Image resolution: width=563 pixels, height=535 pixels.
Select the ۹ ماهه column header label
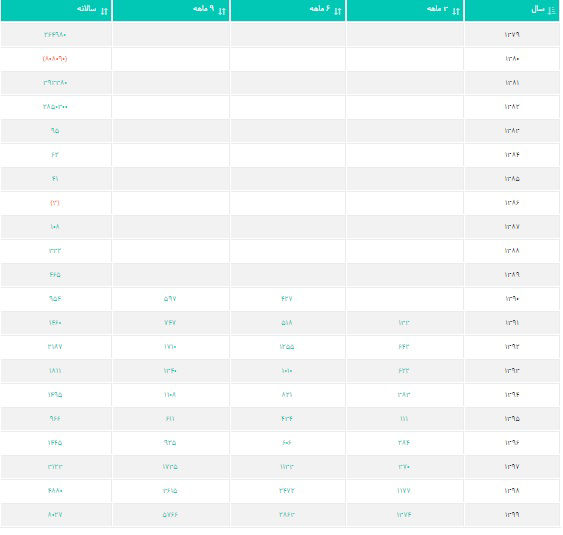tap(204, 9)
